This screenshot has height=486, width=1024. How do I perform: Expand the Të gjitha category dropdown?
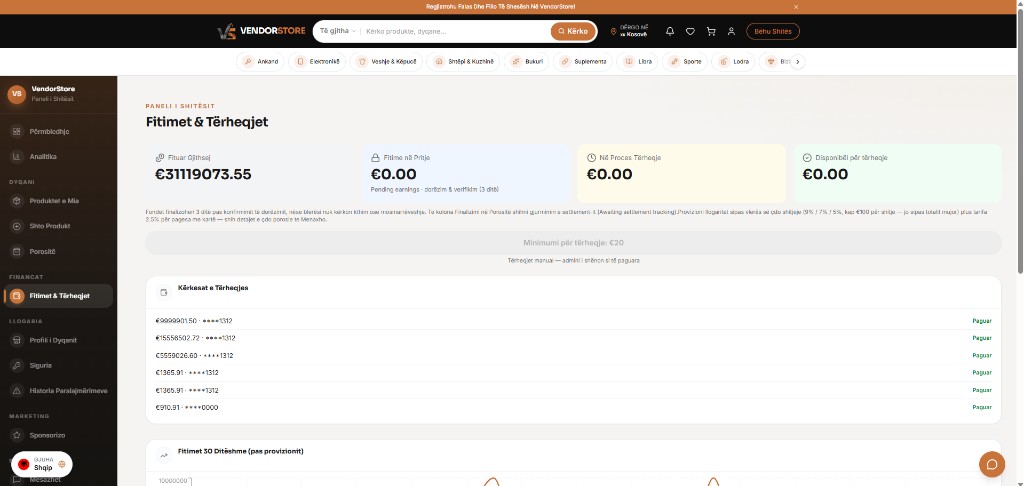point(338,31)
